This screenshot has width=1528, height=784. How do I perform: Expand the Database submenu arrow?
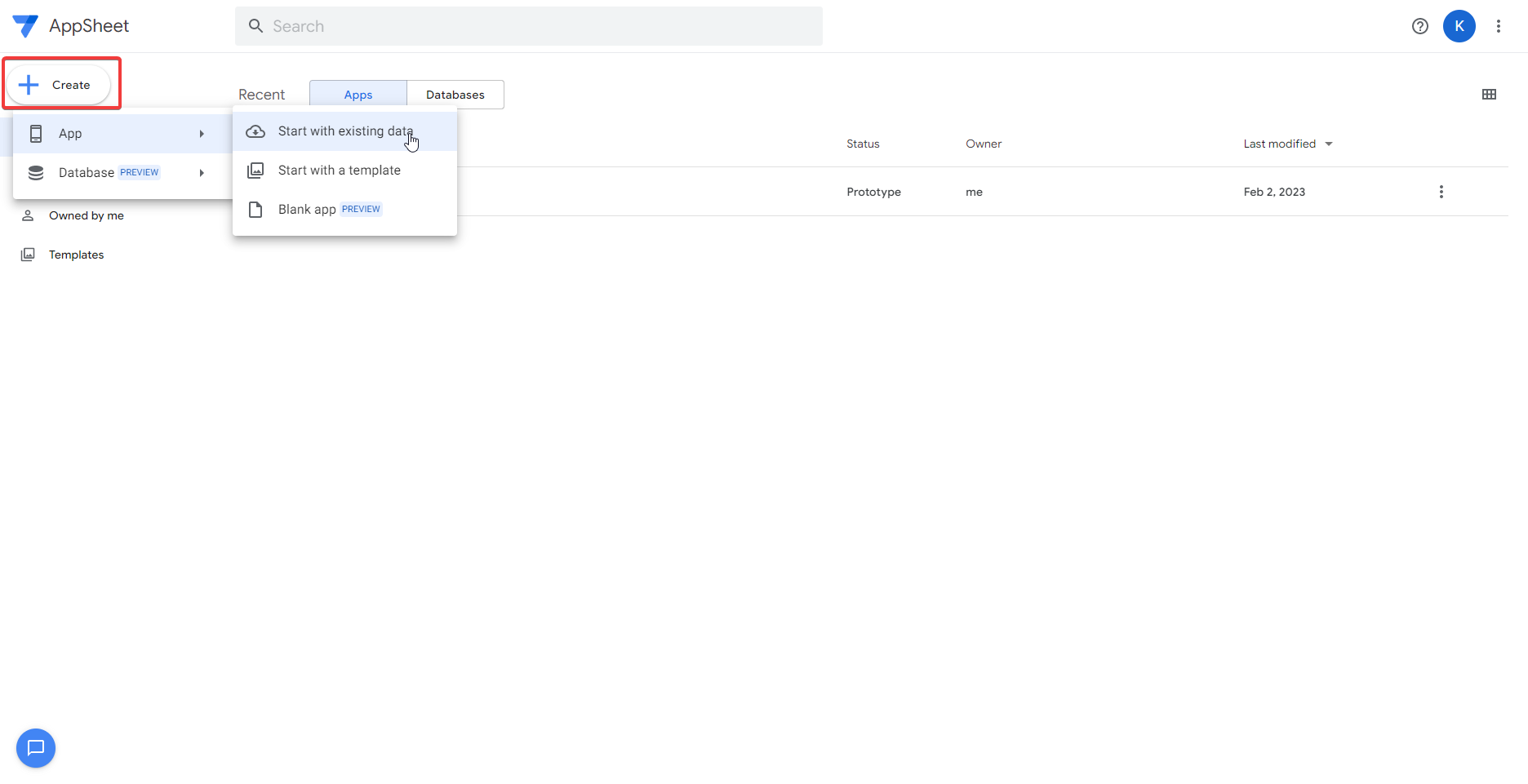[202, 173]
